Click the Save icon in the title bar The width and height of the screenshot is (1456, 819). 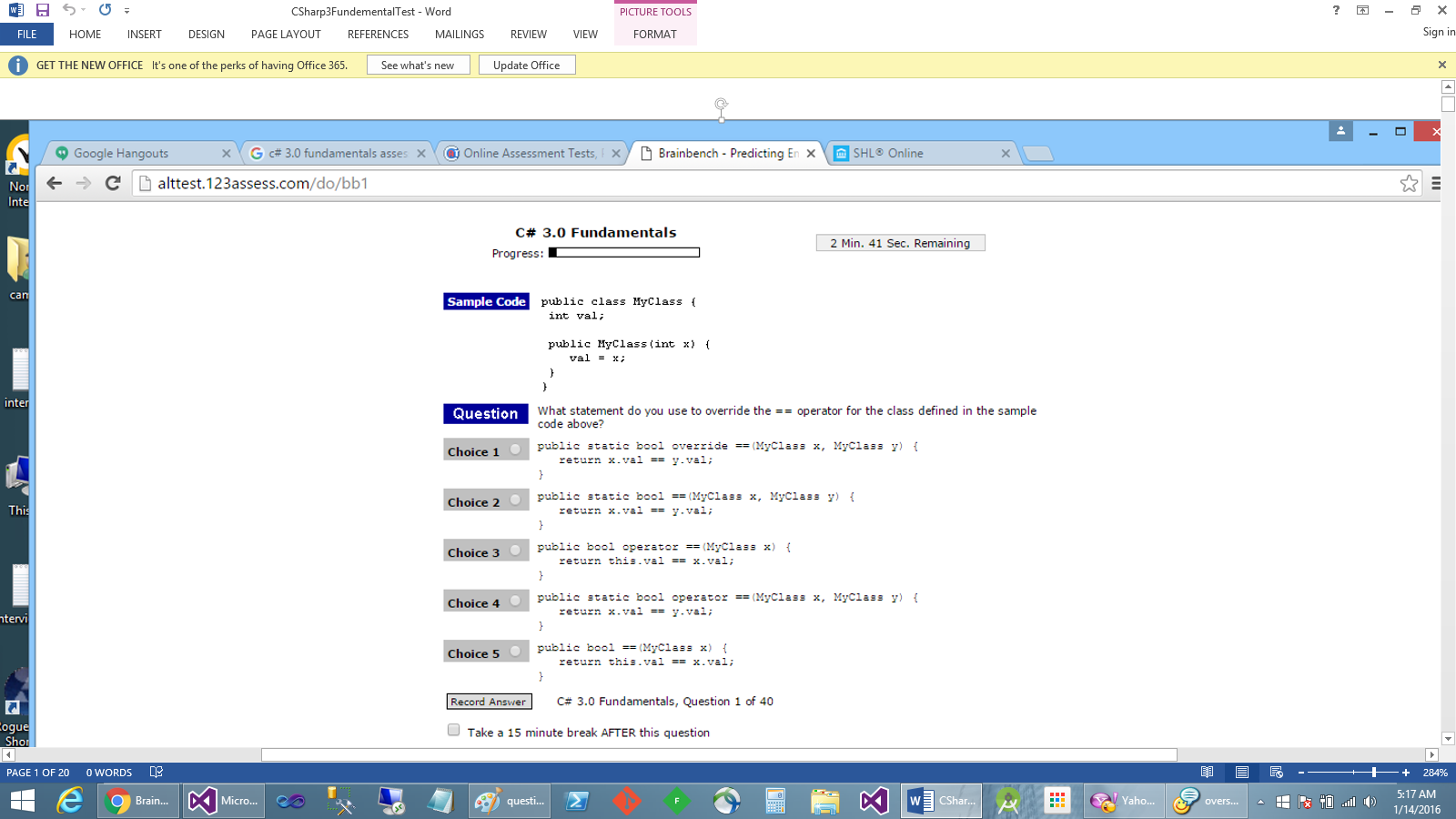tap(42, 10)
